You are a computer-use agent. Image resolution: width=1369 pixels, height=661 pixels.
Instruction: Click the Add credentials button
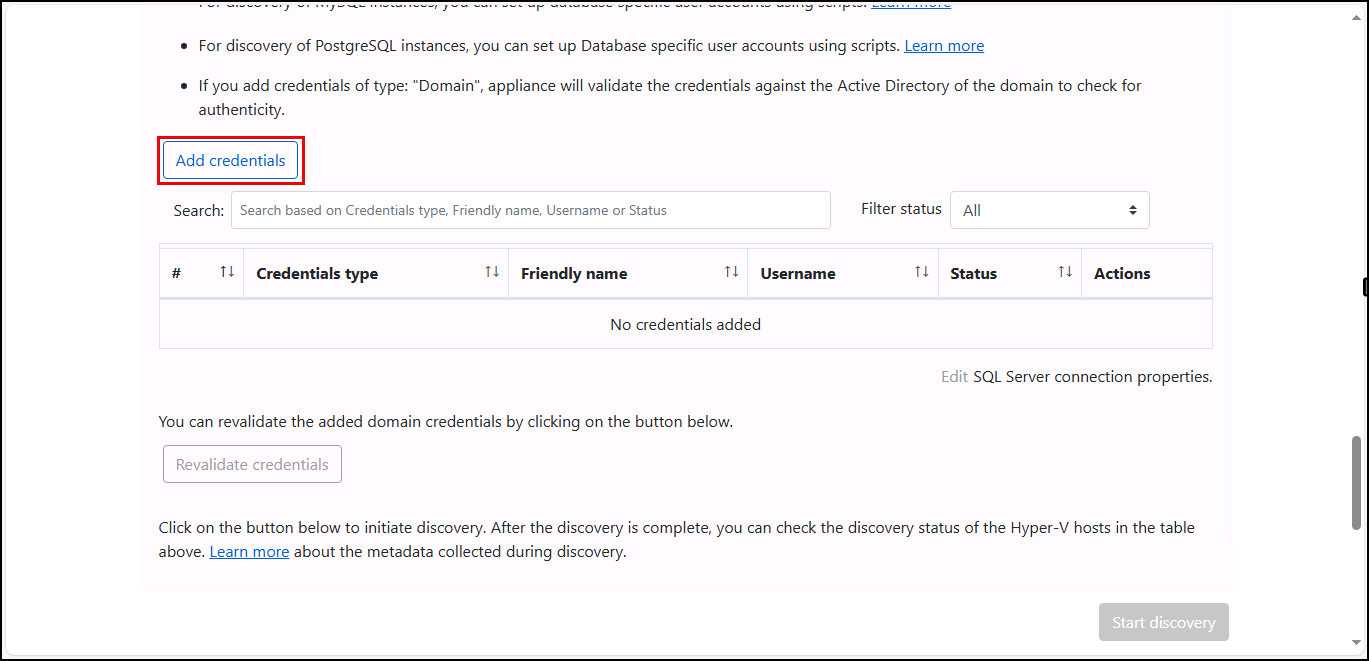click(230, 160)
